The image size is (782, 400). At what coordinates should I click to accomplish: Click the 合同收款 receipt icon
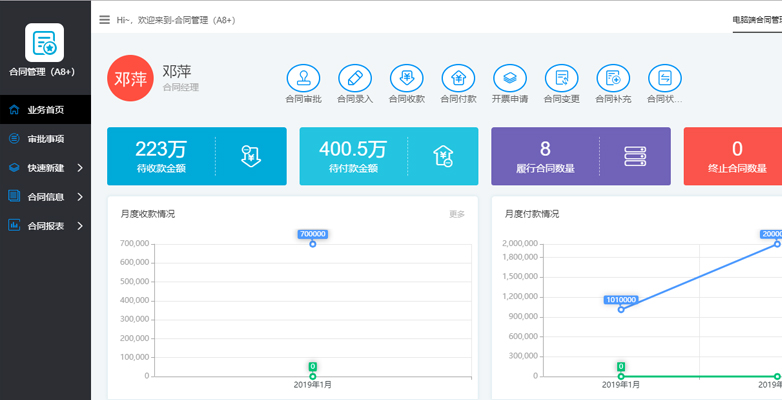pos(407,78)
